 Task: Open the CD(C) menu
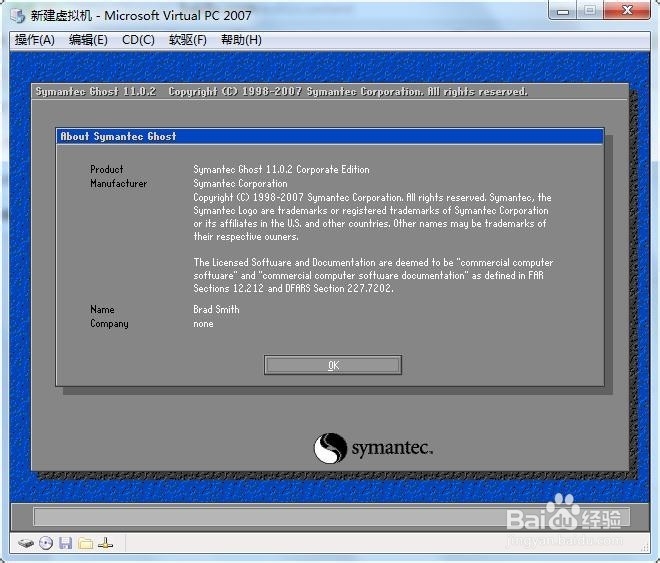(138, 40)
